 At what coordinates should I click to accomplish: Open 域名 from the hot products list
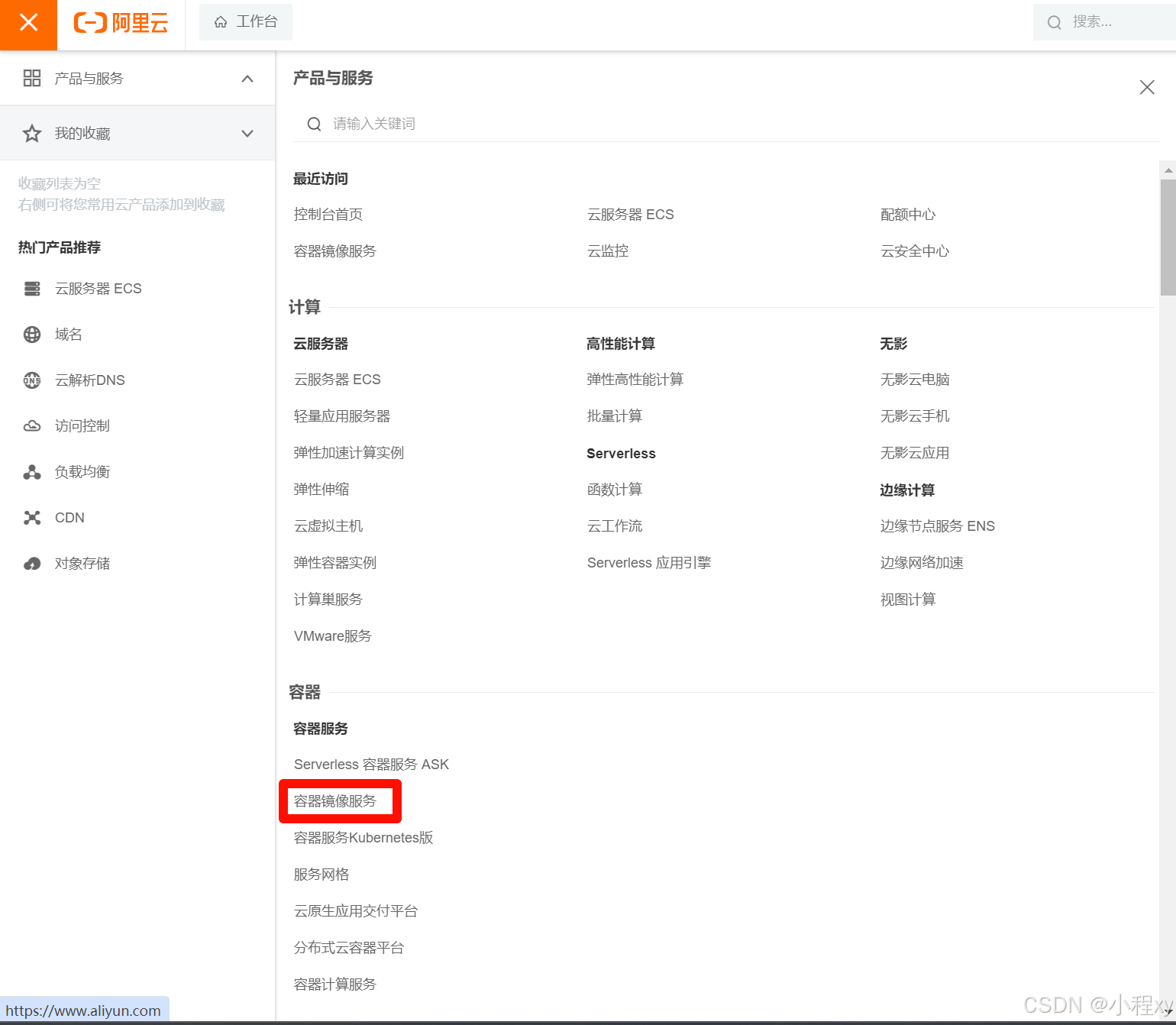click(x=69, y=335)
